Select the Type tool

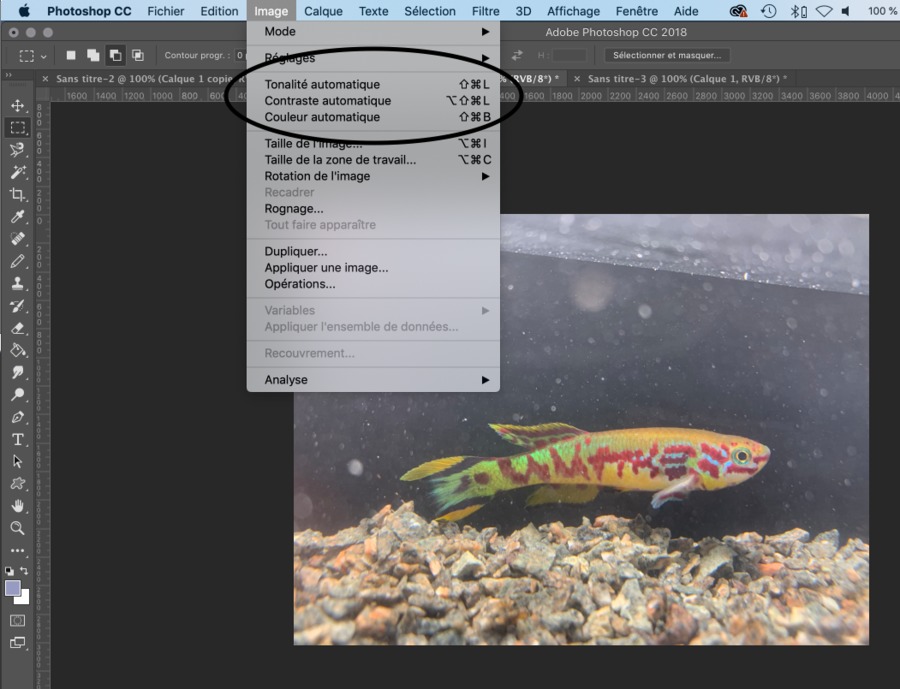(x=17, y=440)
